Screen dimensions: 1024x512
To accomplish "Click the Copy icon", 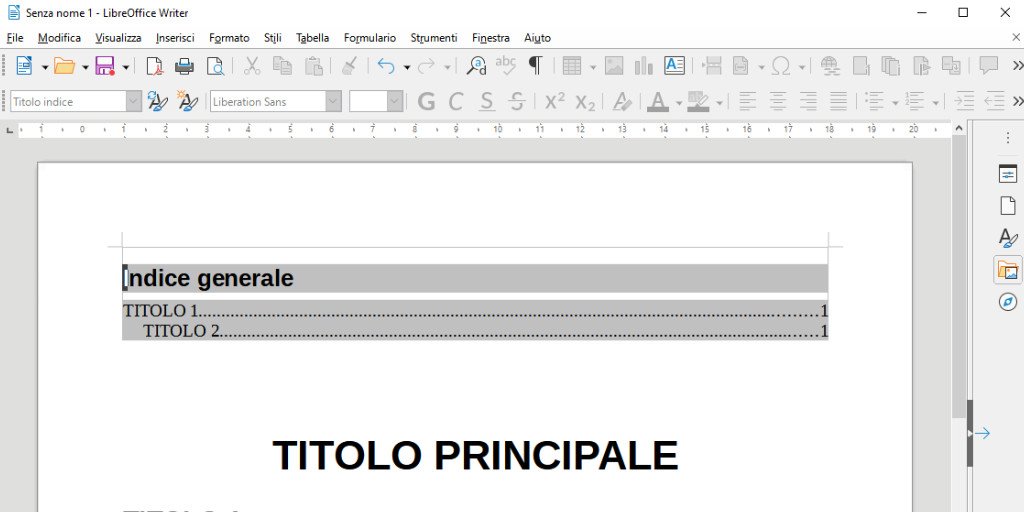I will [x=282, y=66].
